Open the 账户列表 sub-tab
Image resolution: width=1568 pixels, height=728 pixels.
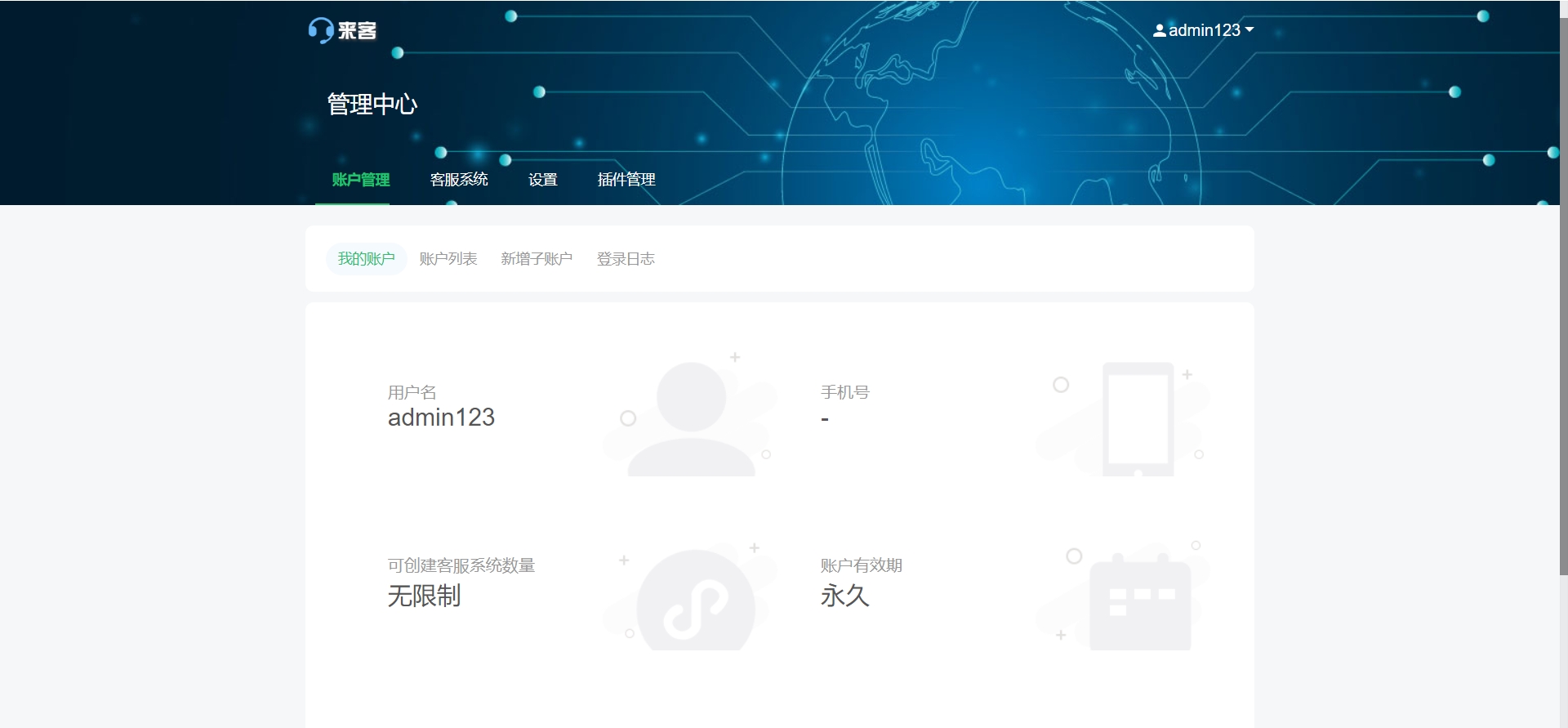point(448,259)
